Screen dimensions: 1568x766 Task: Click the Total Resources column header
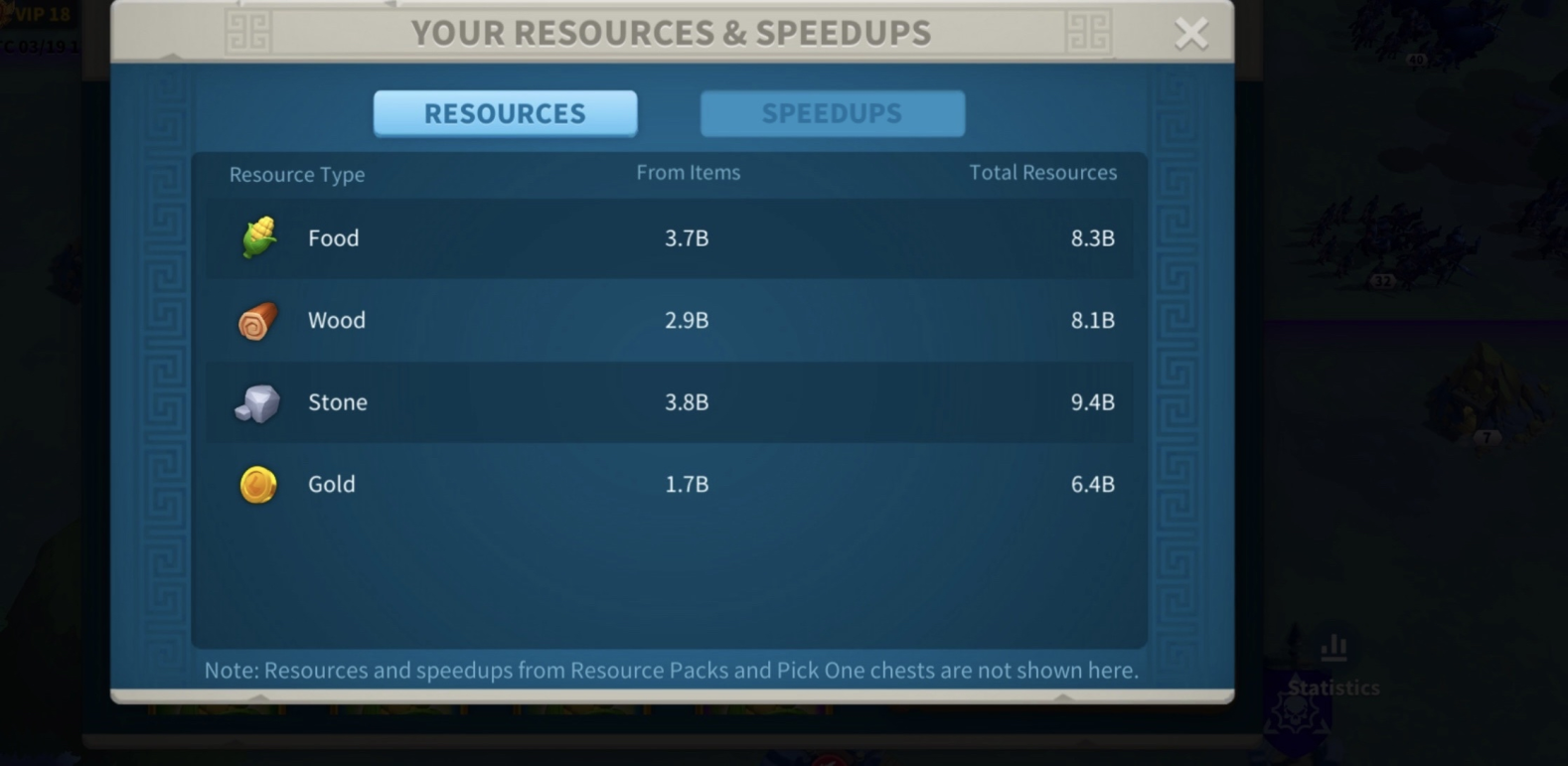tap(1042, 173)
